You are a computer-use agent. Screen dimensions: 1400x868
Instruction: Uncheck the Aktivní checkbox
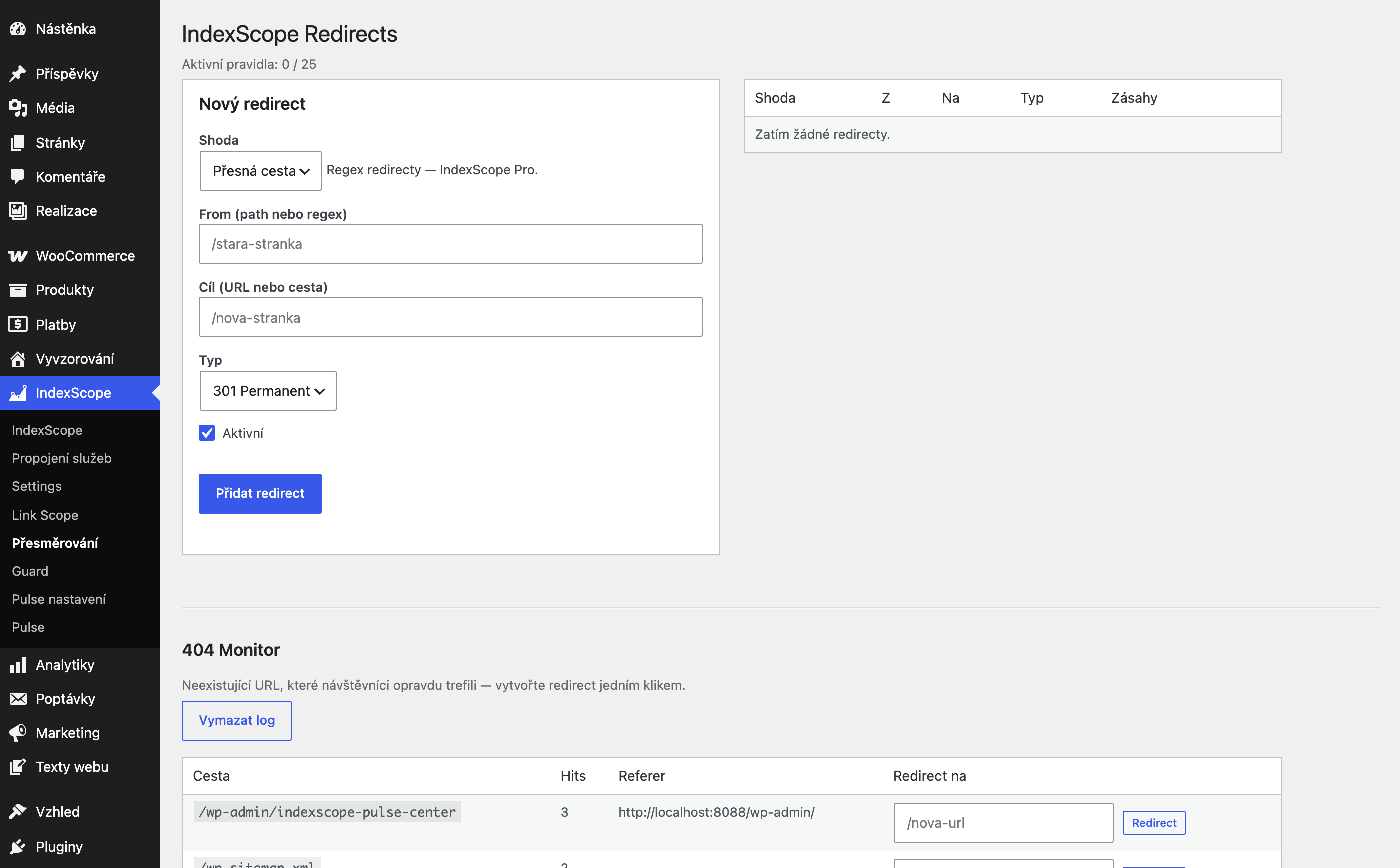(207, 433)
